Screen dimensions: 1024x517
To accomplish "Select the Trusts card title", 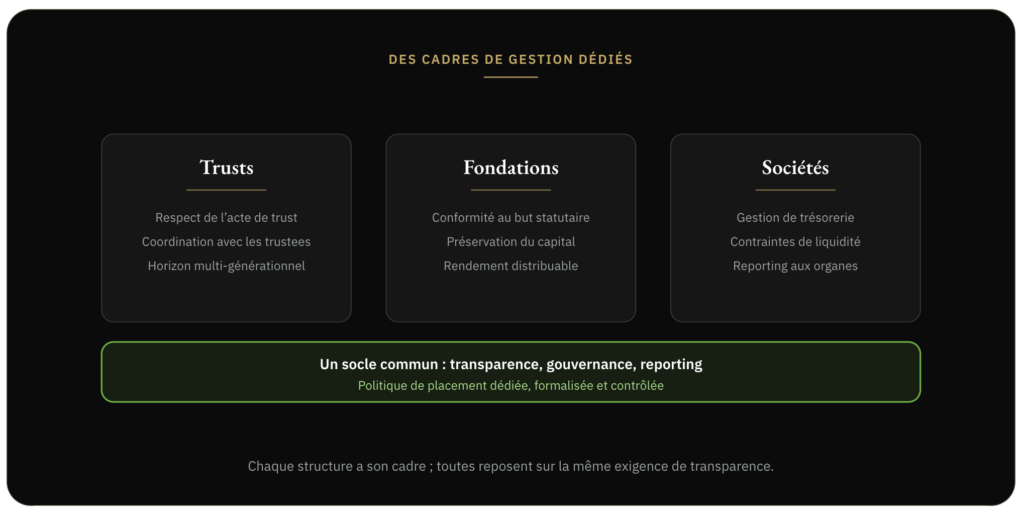I will [x=226, y=168].
